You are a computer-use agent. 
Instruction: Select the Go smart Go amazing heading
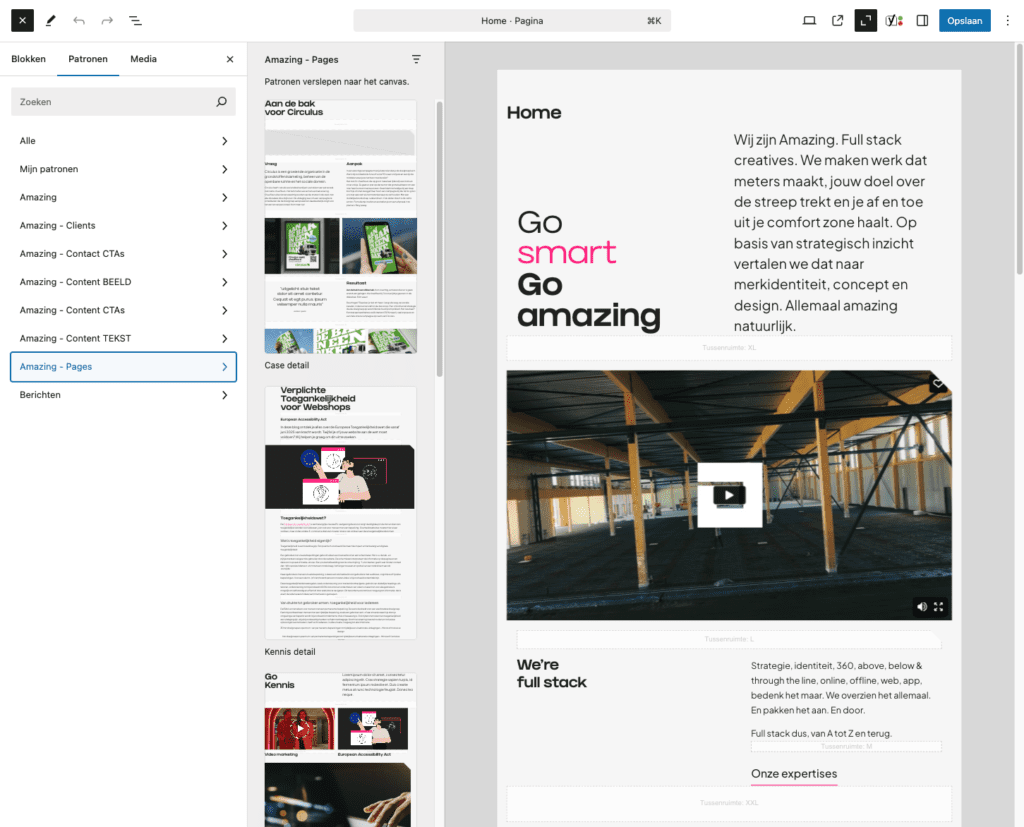[x=588, y=269]
